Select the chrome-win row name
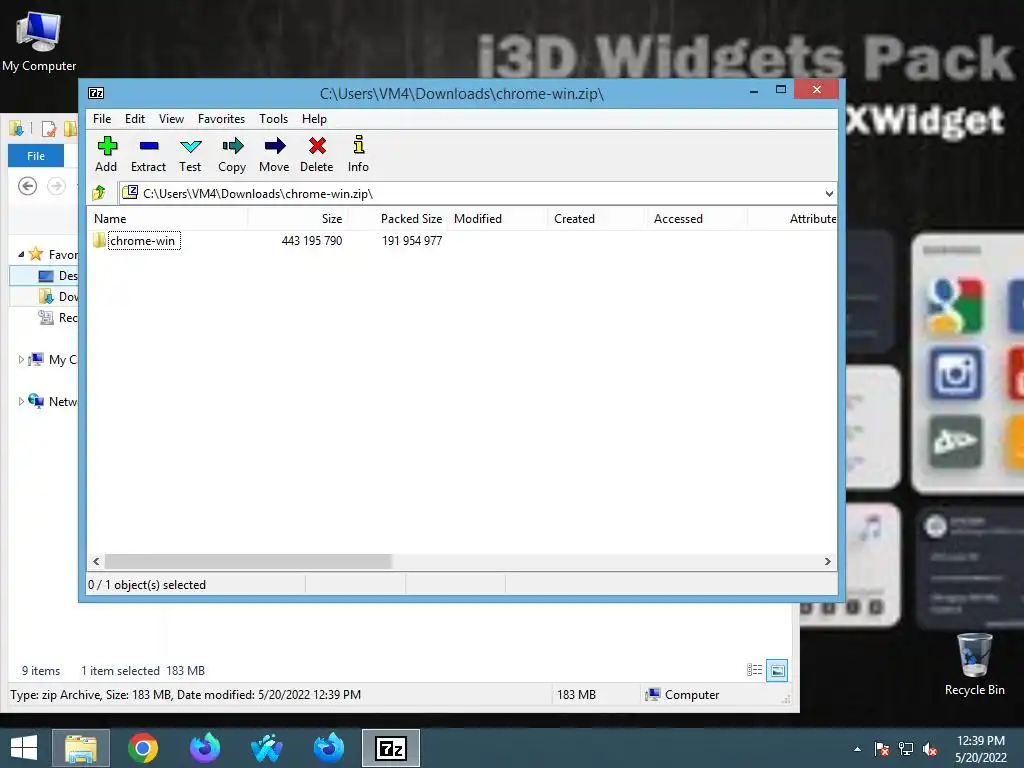Screen dimensions: 1024x768 coord(143,240)
